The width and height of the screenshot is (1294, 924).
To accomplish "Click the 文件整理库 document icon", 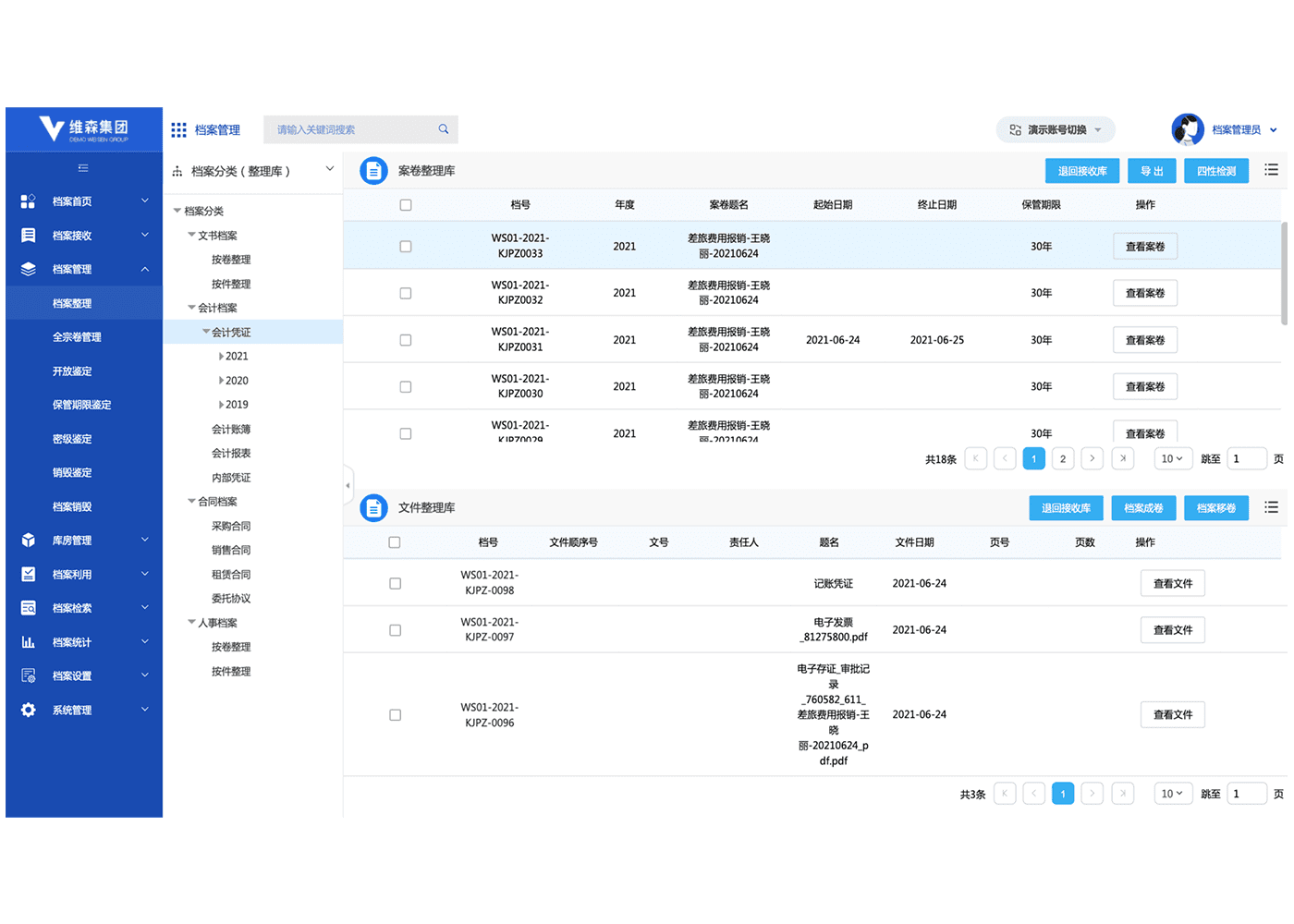I will tap(373, 507).
